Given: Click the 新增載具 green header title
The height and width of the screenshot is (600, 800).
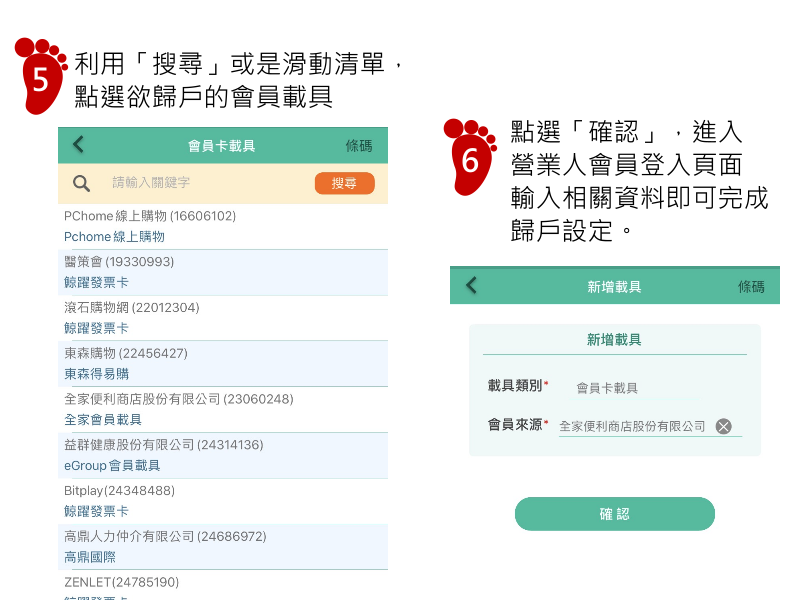Looking at the screenshot, I should pyautogui.click(x=614, y=287).
